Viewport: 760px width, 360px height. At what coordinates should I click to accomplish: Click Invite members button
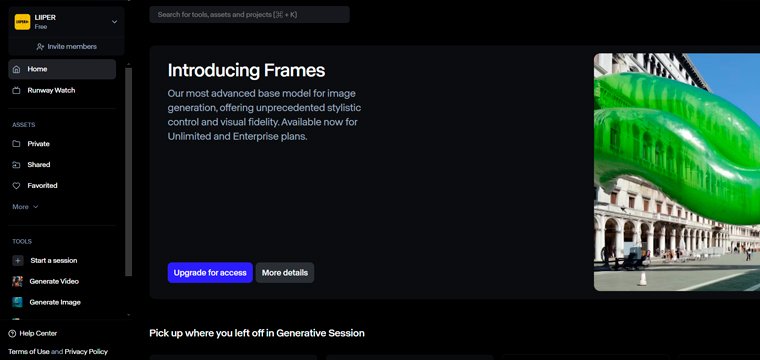66,47
